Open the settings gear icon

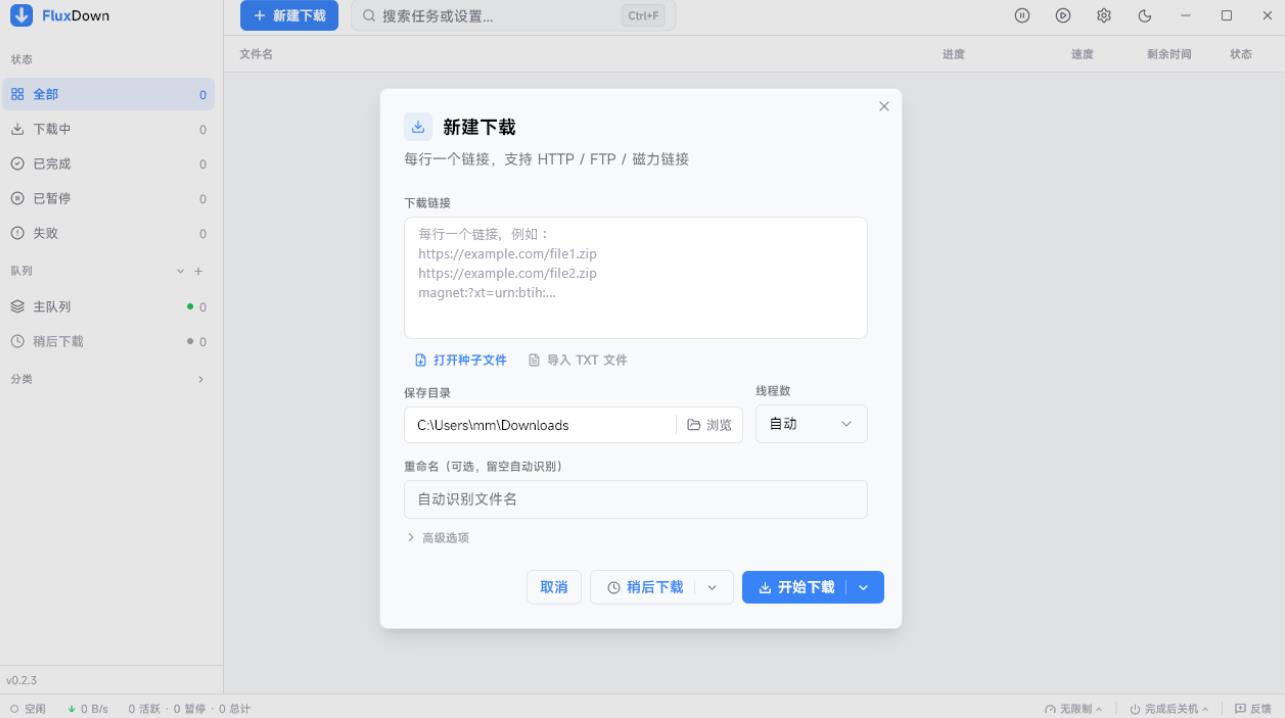pyautogui.click(x=1104, y=16)
